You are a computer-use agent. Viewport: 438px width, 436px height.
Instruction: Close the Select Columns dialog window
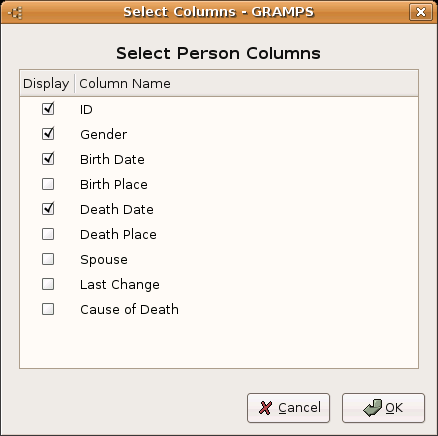click(x=421, y=12)
